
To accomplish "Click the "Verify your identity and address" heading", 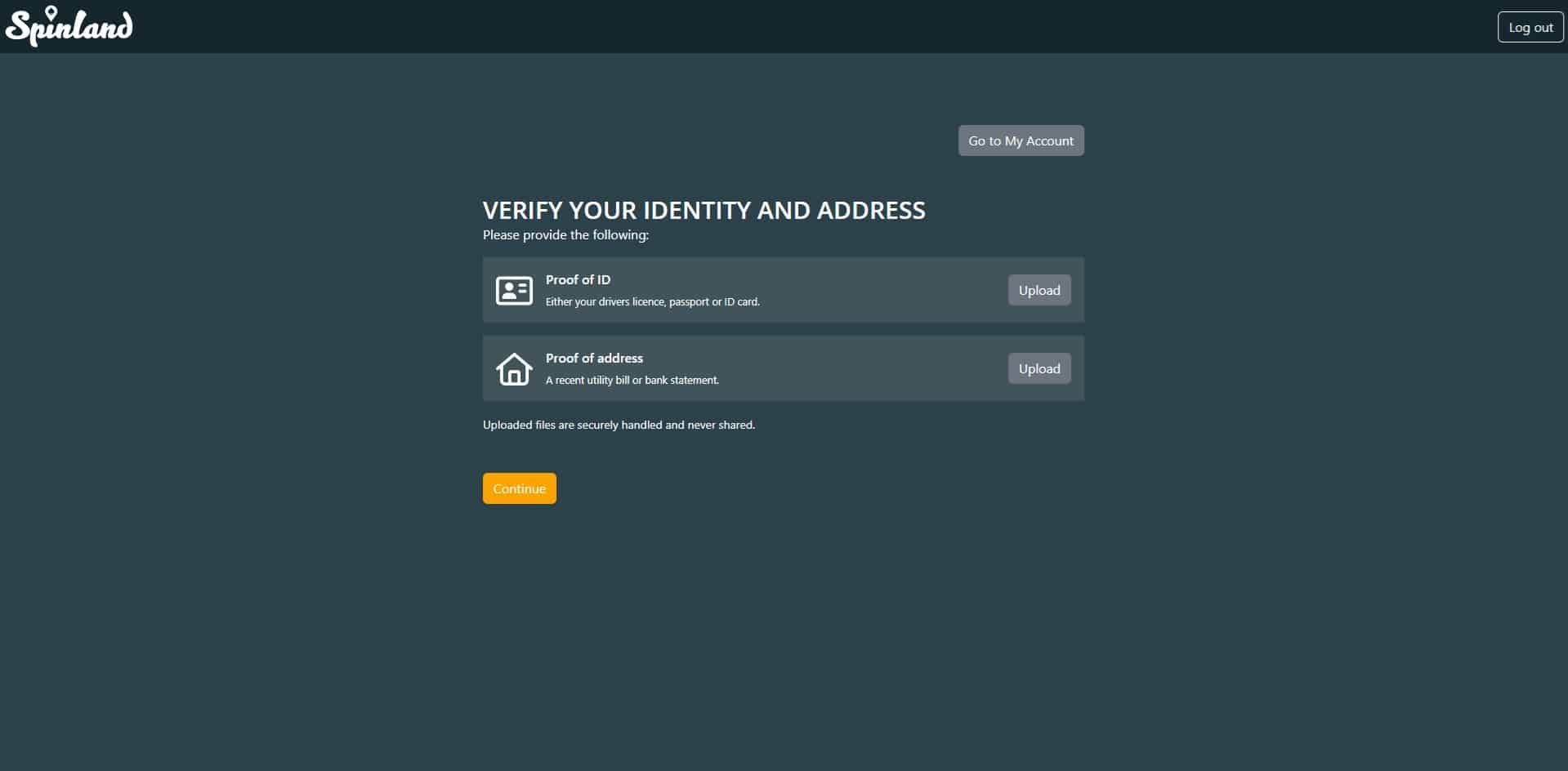I will [x=704, y=210].
